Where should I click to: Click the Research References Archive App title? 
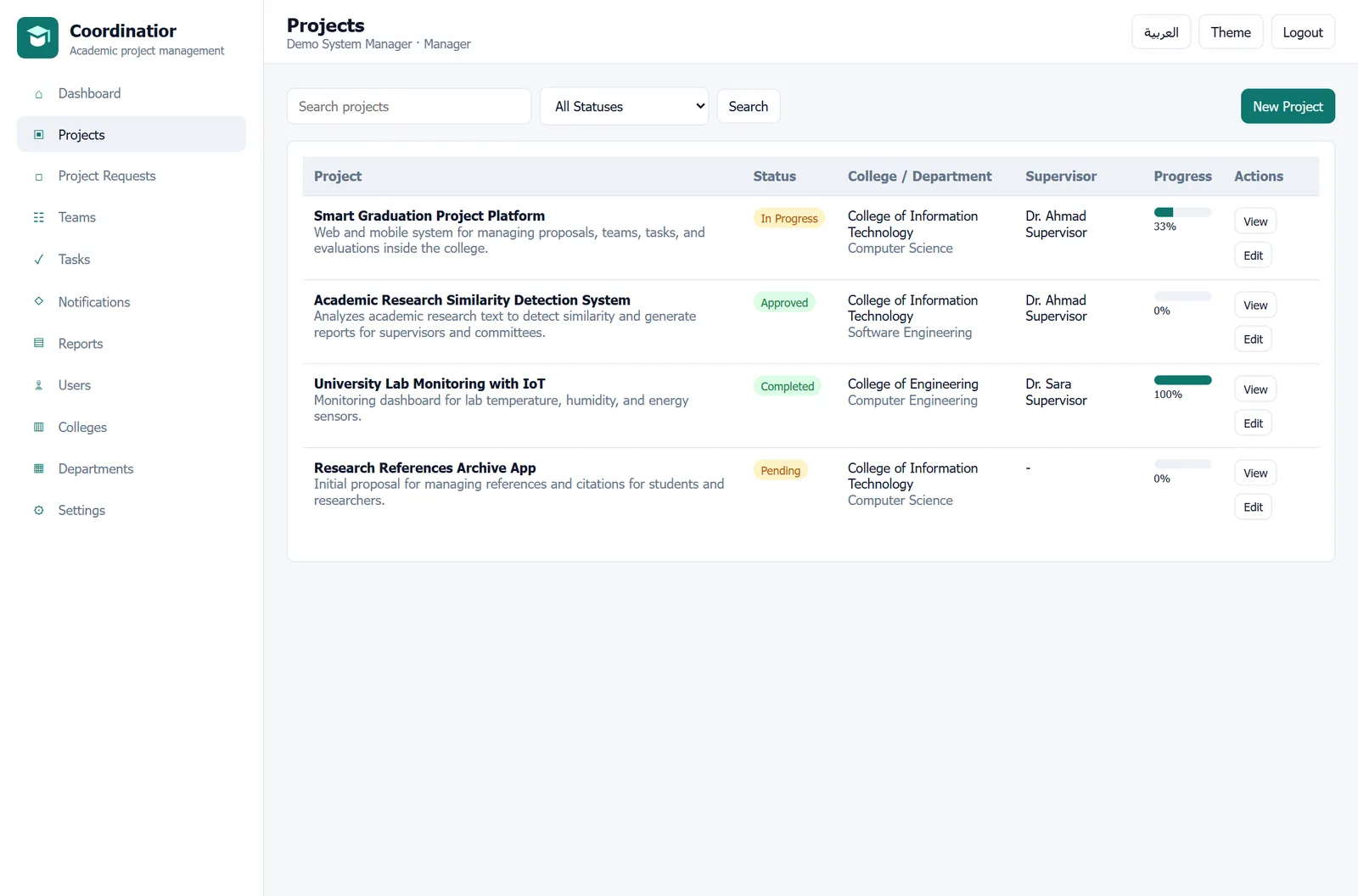coord(424,468)
